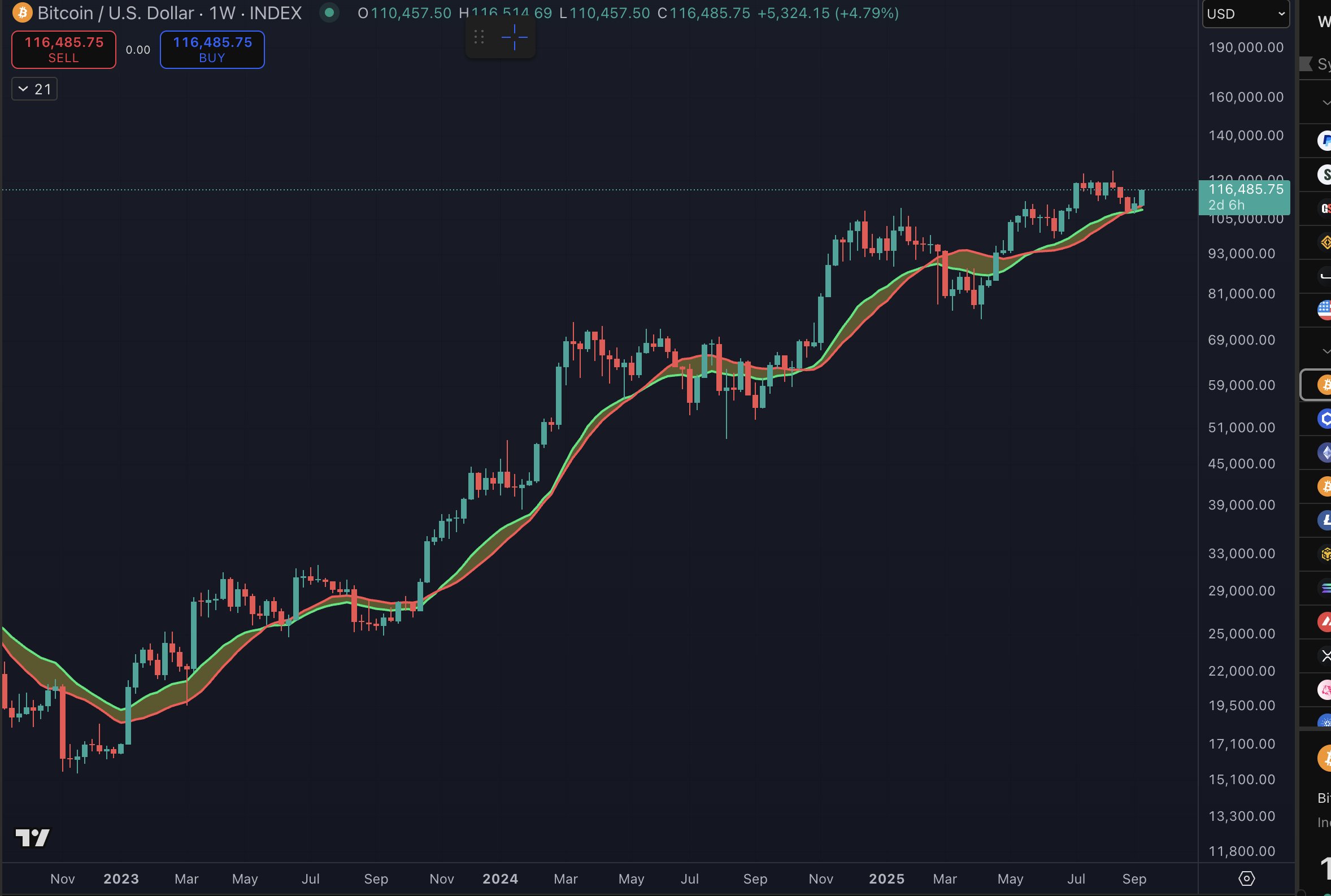The width and height of the screenshot is (1331, 896).
Task: Click the TradingView logo on chart
Action: (33, 838)
